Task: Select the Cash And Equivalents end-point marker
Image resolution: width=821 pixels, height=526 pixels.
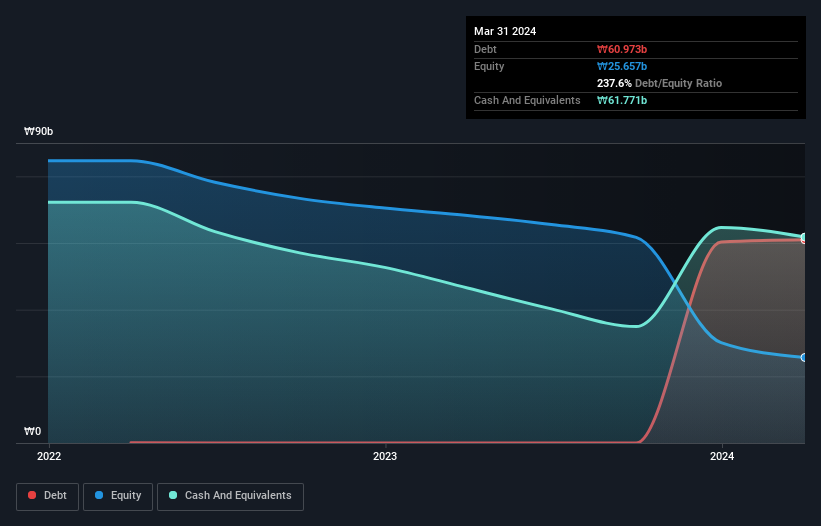Action: coord(804,237)
